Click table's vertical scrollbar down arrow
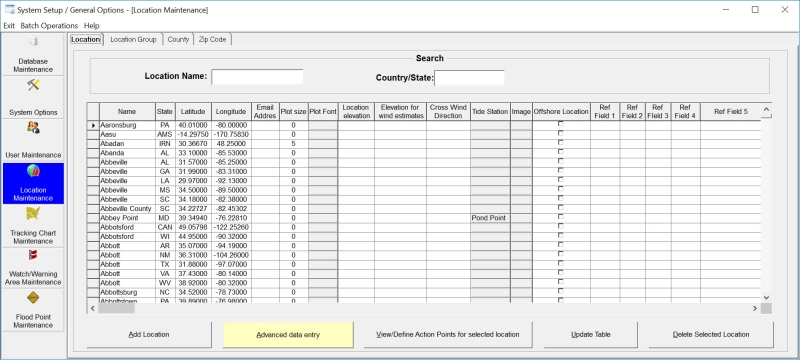Viewport: 800px width, 360px height. coord(766,297)
